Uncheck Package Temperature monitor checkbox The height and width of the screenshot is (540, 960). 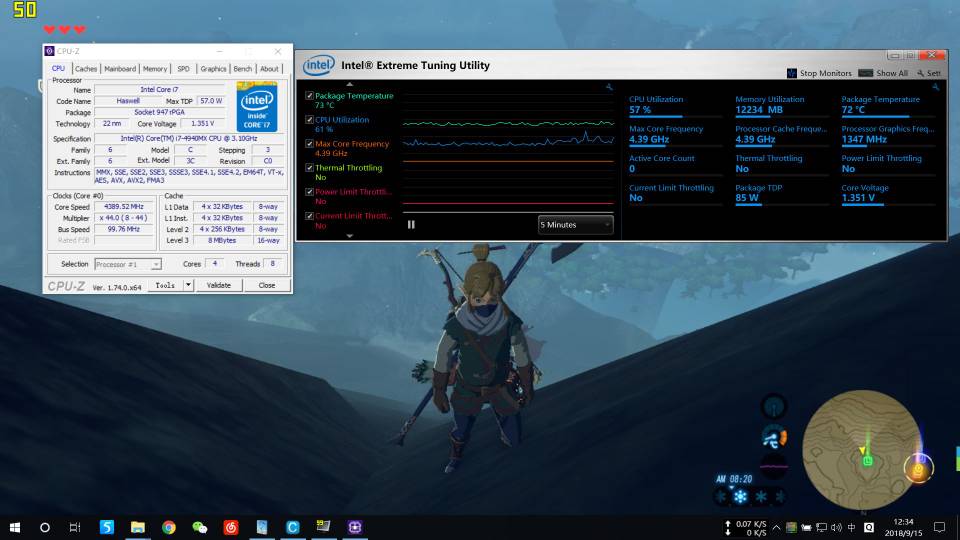tap(309, 96)
